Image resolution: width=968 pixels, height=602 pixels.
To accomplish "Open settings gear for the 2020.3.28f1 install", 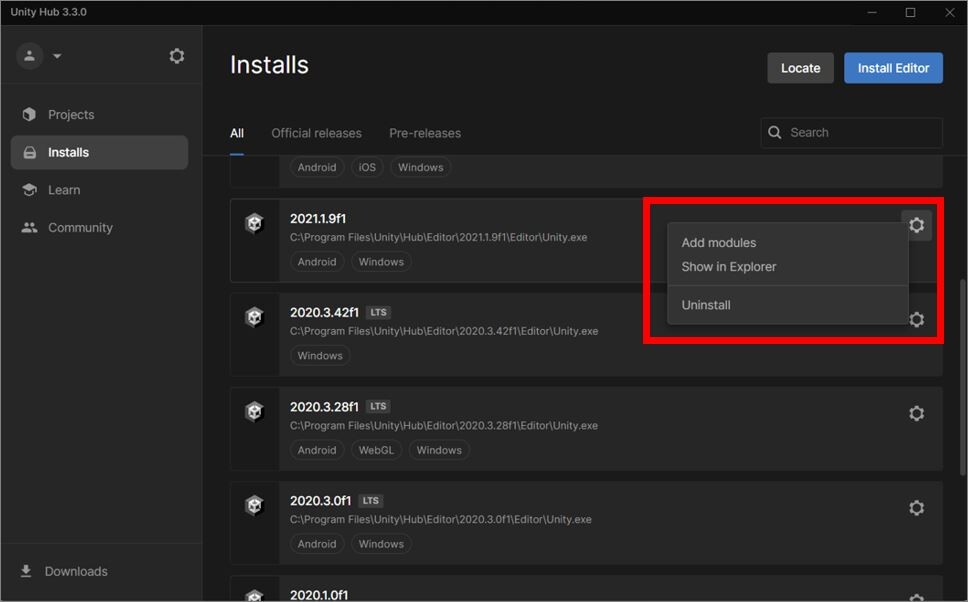I will pyautogui.click(x=916, y=412).
